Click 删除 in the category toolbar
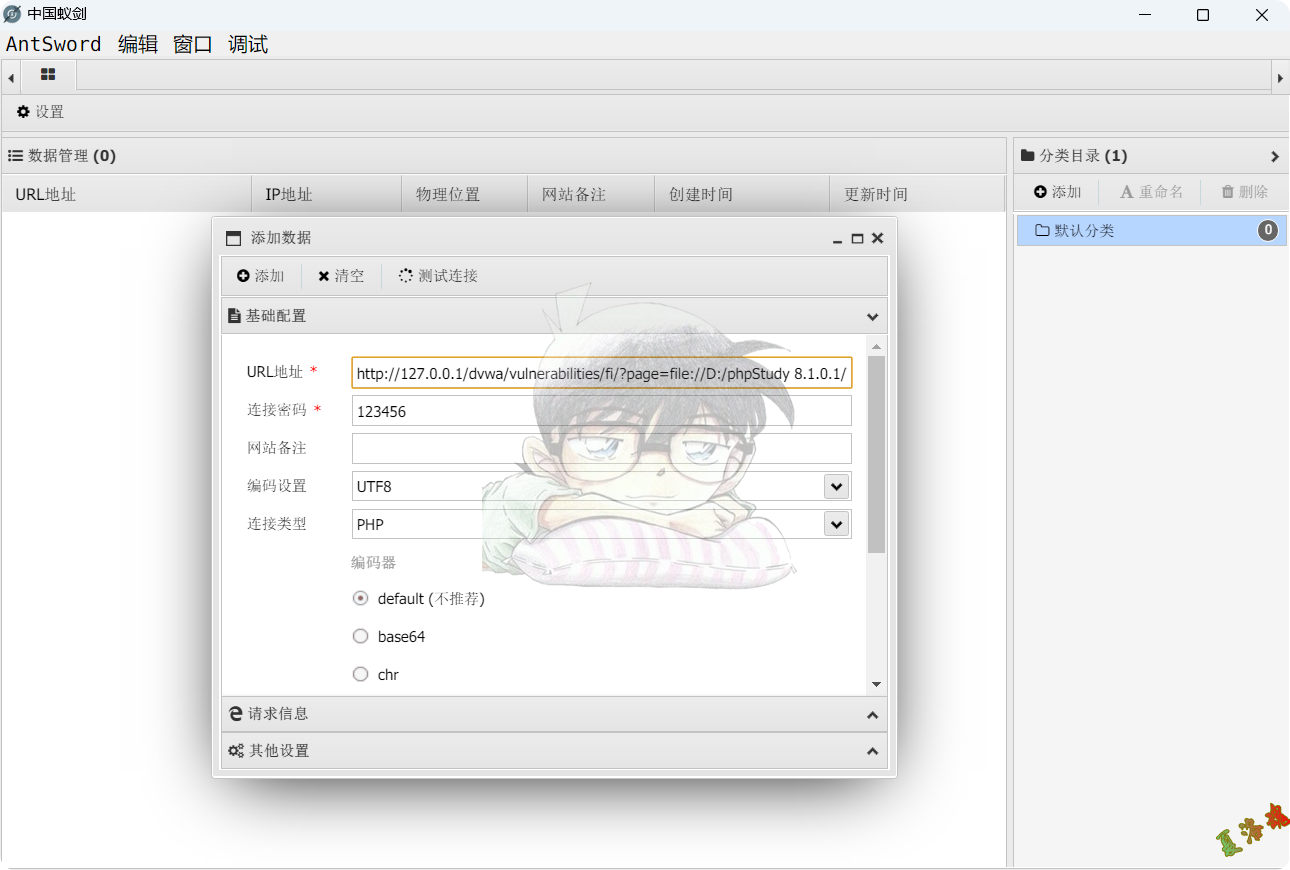The width and height of the screenshot is (1290, 870). [1244, 192]
